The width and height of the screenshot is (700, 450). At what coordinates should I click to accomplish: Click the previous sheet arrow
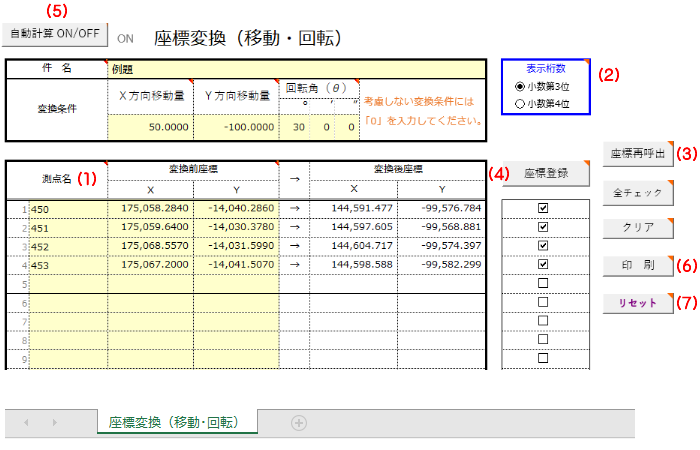tap(26, 422)
